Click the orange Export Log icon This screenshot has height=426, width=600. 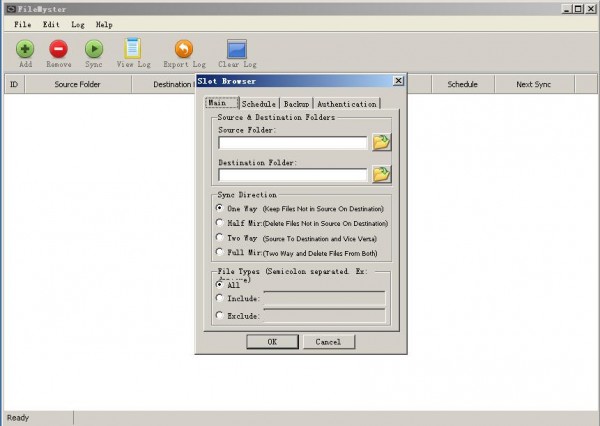(183, 48)
